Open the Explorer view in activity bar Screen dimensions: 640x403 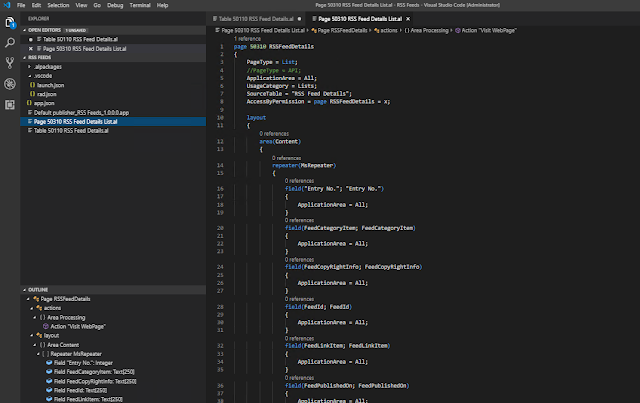[9, 20]
